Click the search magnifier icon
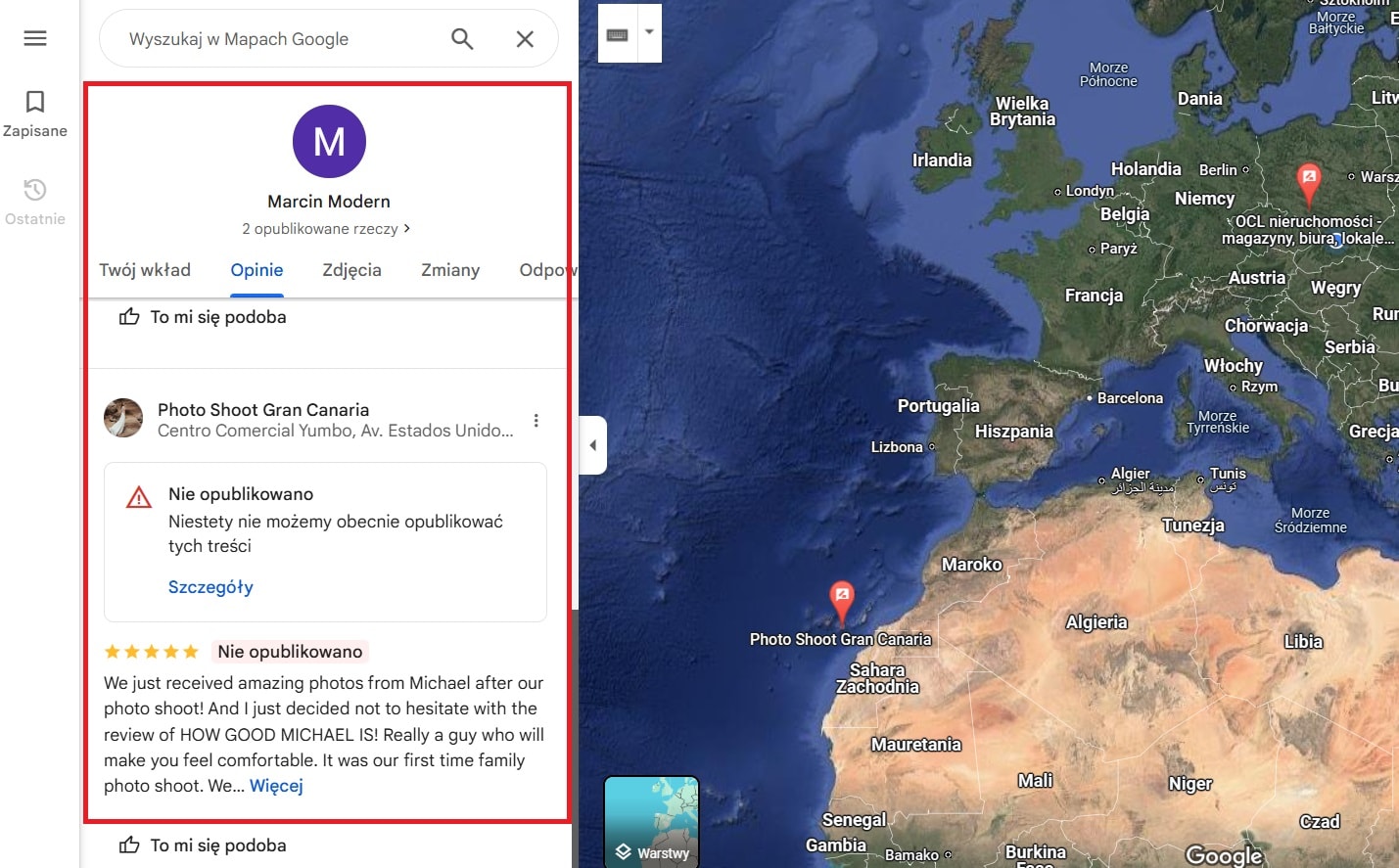The width and height of the screenshot is (1399, 868). tap(462, 39)
